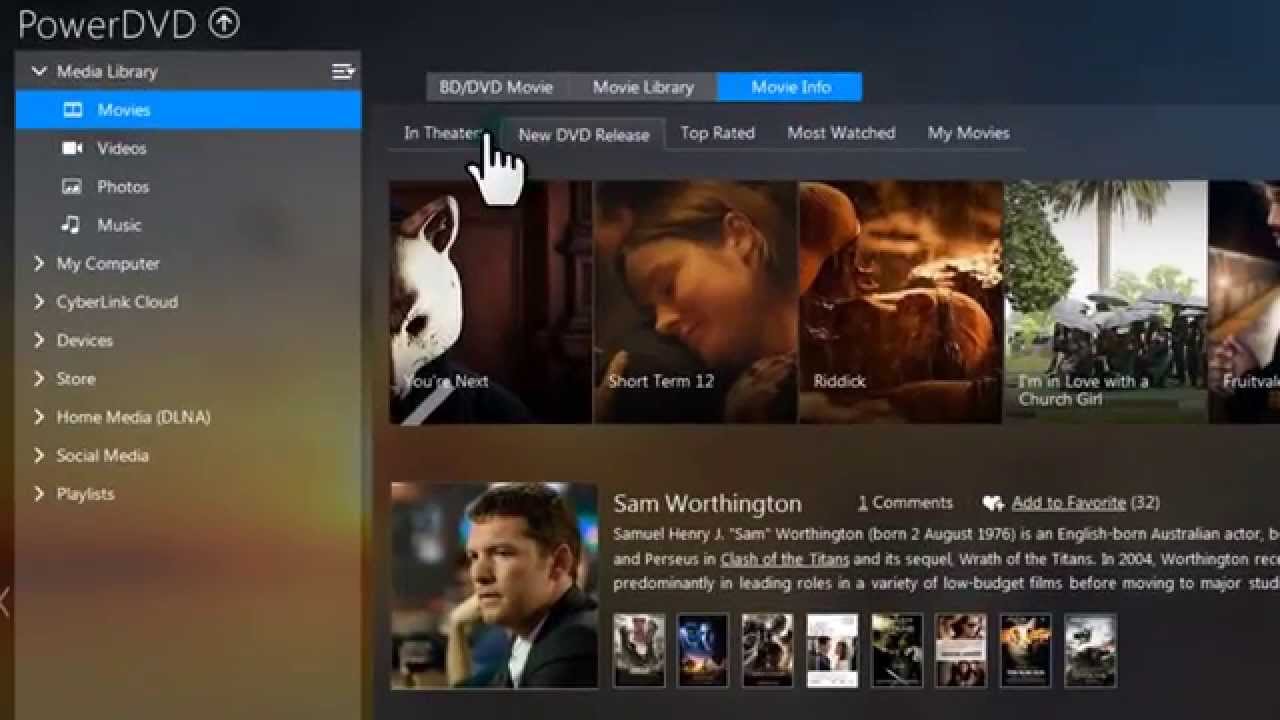
Task: Open the third filmography poster thumbnail
Action: tap(768, 650)
